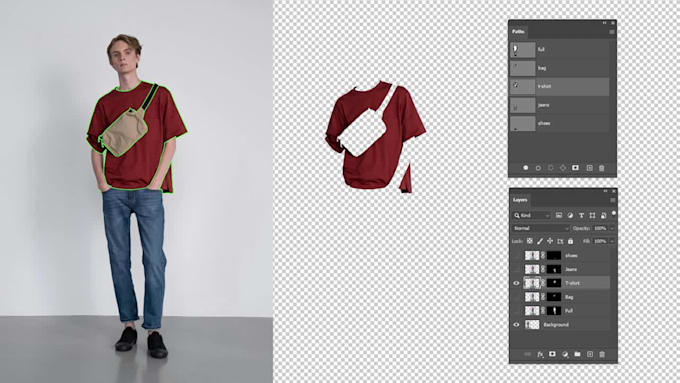This screenshot has height=383, width=680.
Task: Show the shoes layer visibility box
Action: pos(516,255)
